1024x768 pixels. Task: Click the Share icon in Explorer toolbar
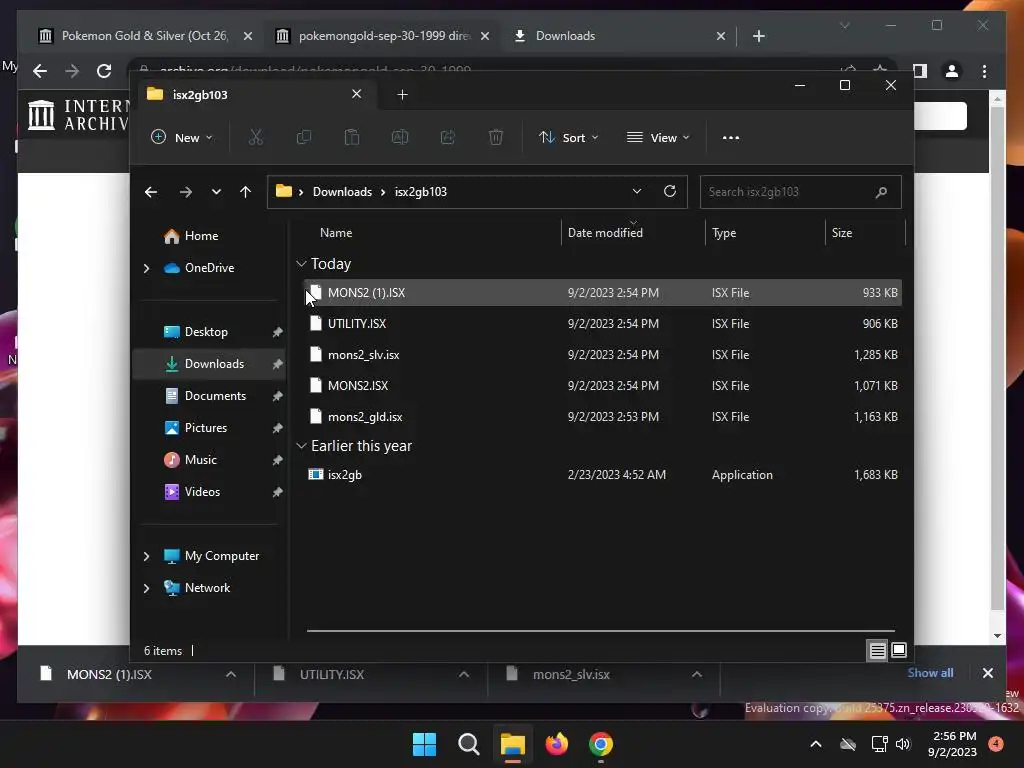(448, 137)
